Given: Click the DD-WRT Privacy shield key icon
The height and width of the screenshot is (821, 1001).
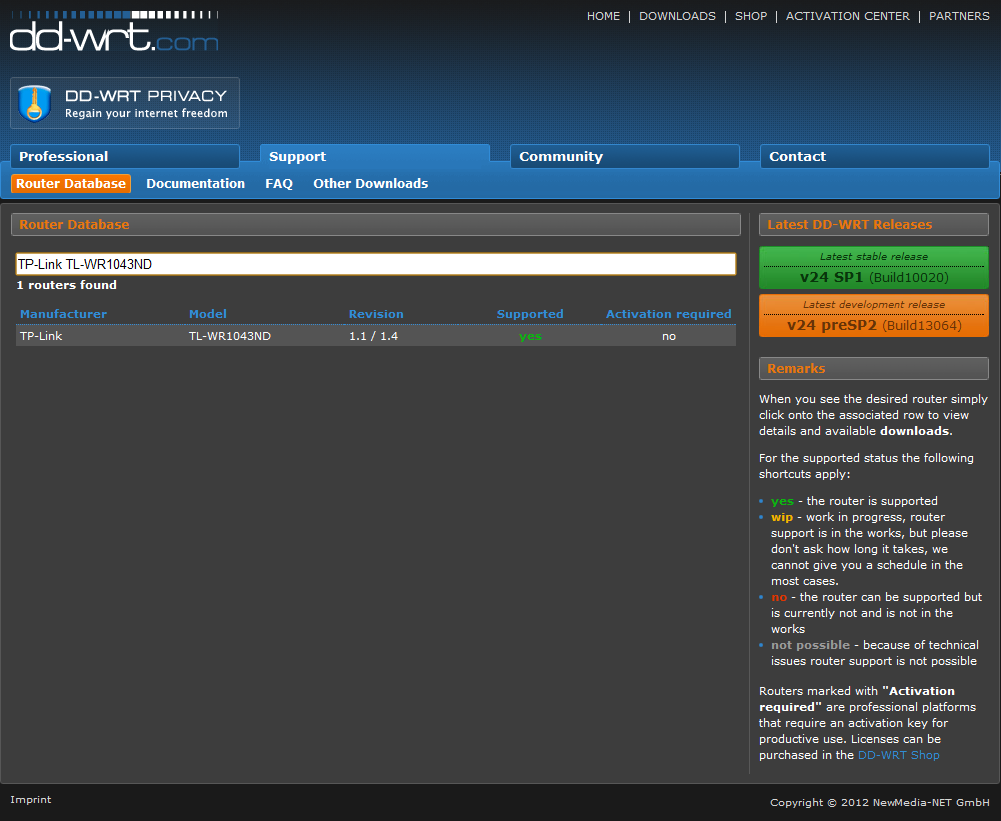Looking at the screenshot, I should click(x=35, y=103).
